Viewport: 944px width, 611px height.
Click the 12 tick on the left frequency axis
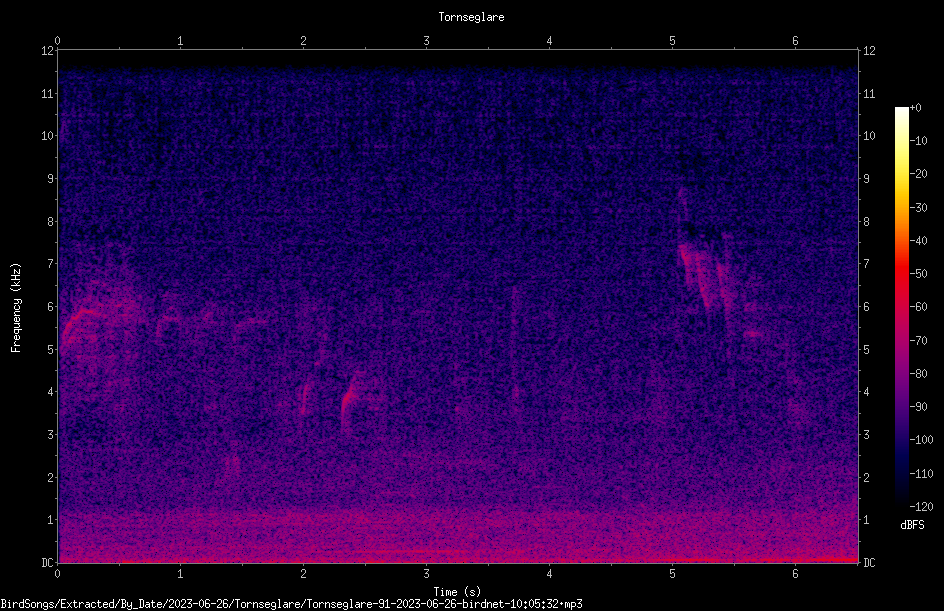pos(47,51)
